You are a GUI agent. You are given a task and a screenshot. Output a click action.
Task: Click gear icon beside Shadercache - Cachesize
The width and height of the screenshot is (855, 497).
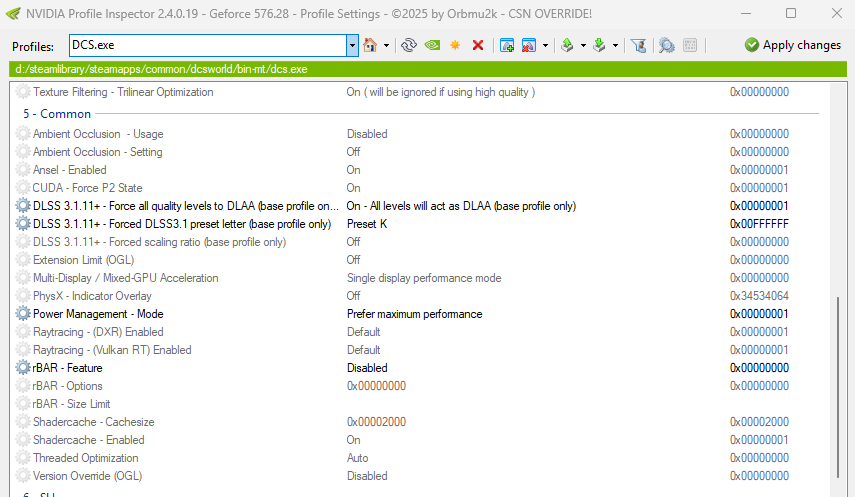tap(23, 422)
